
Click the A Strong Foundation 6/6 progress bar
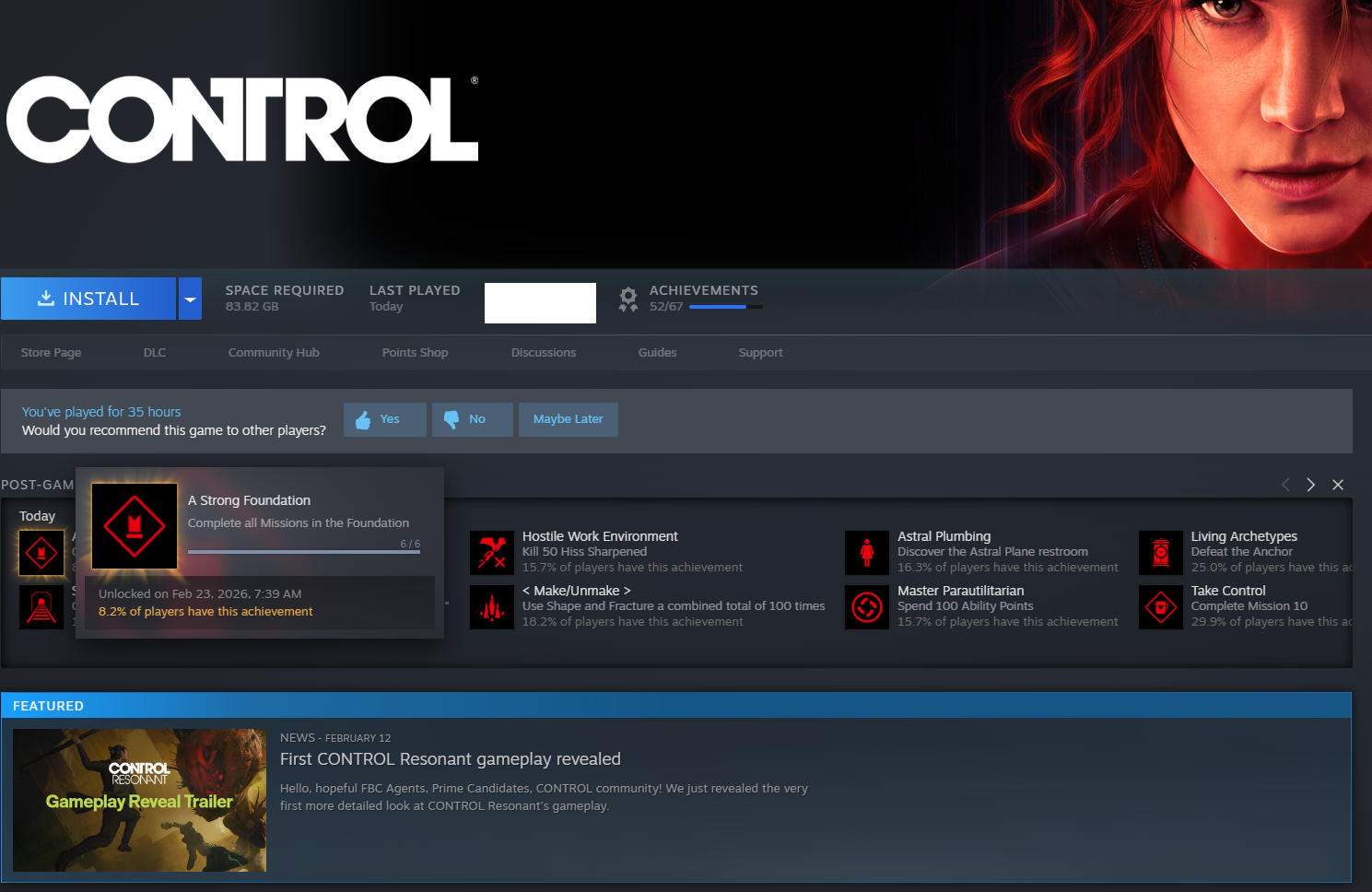(304, 552)
